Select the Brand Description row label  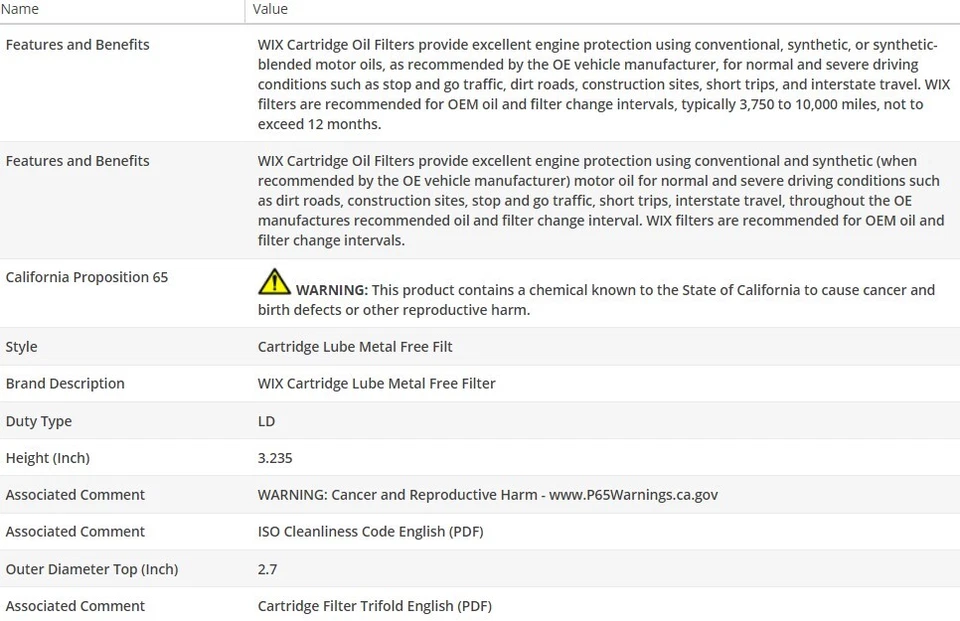point(65,384)
